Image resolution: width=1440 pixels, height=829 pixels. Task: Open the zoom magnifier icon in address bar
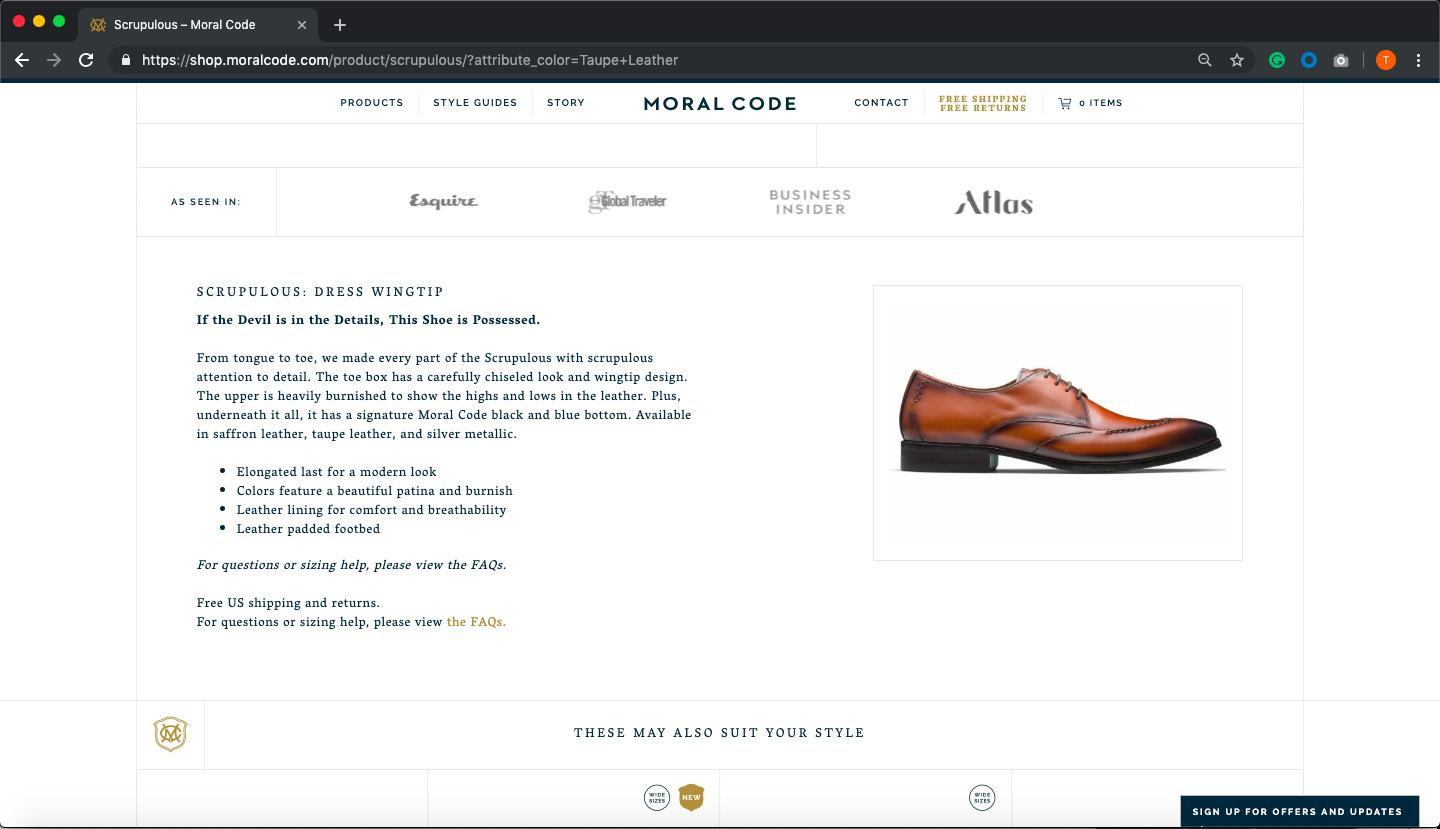[1205, 60]
